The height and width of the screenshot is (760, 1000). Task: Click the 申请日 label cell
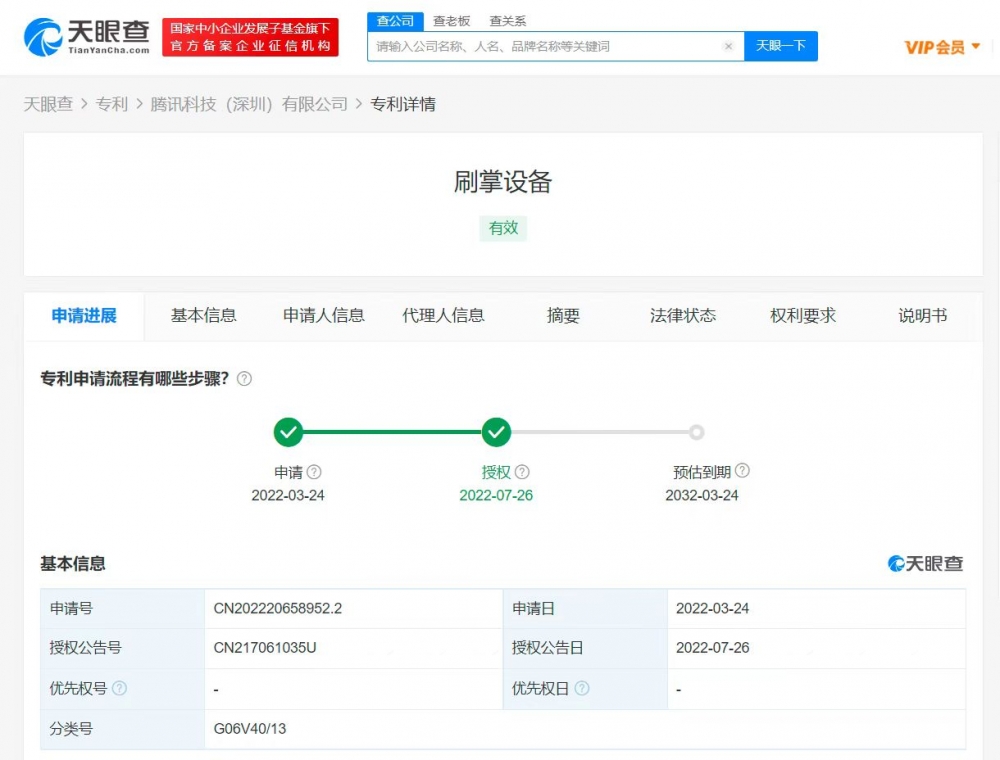[585, 608]
